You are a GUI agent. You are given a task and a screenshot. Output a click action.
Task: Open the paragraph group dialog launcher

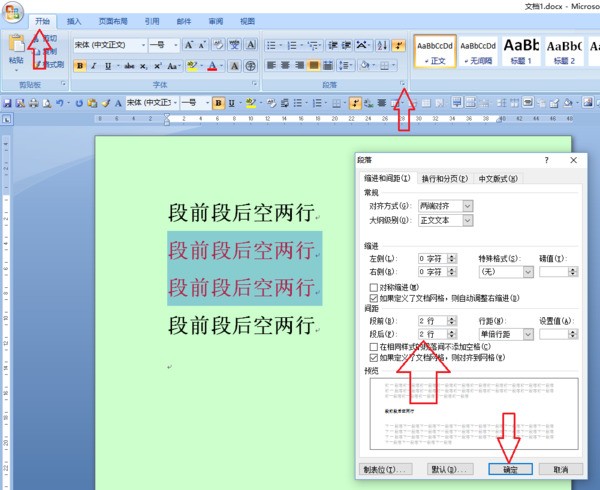point(402,84)
